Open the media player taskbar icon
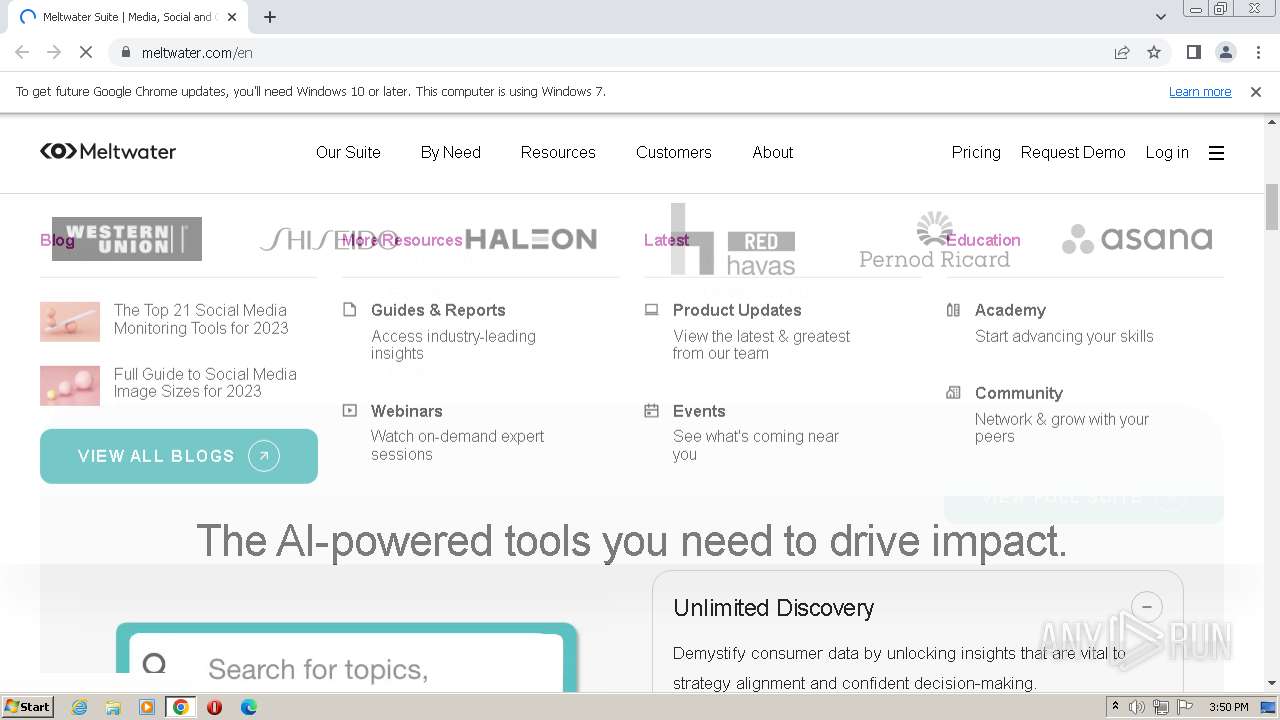 [x=147, y=707]
